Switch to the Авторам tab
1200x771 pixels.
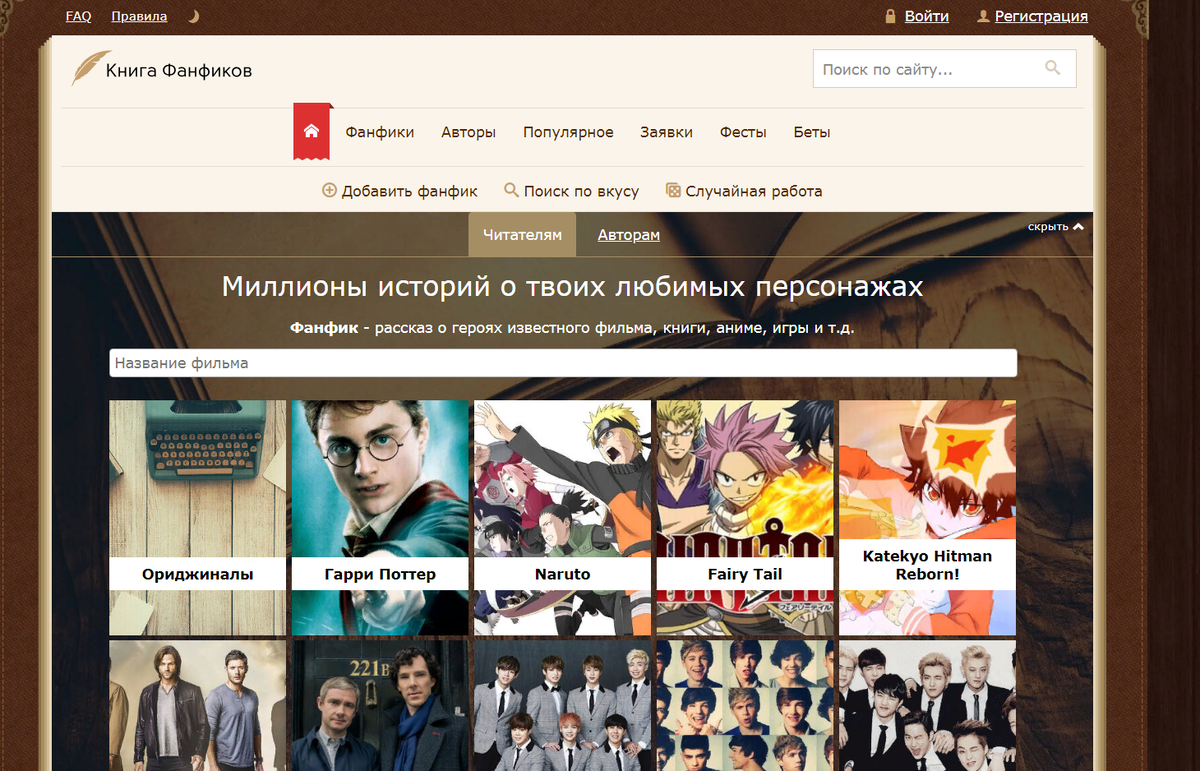(x=629, y=235)
